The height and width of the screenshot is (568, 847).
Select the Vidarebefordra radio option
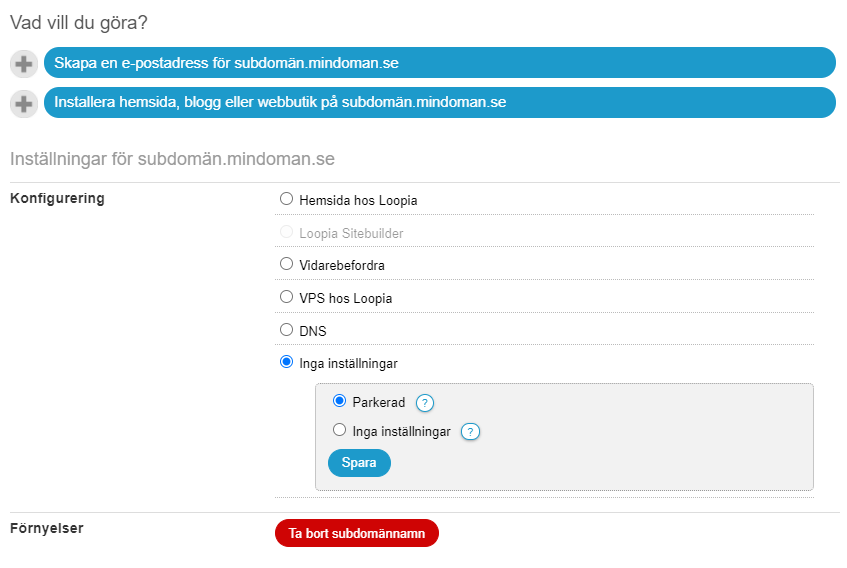[286, 263]
